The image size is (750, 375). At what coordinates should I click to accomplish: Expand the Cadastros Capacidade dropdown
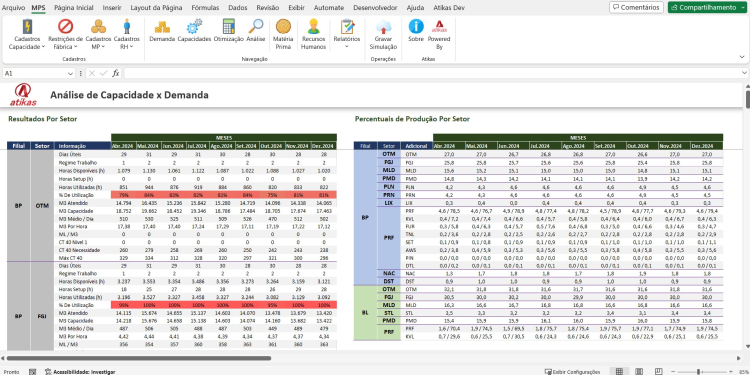(27, 34)
